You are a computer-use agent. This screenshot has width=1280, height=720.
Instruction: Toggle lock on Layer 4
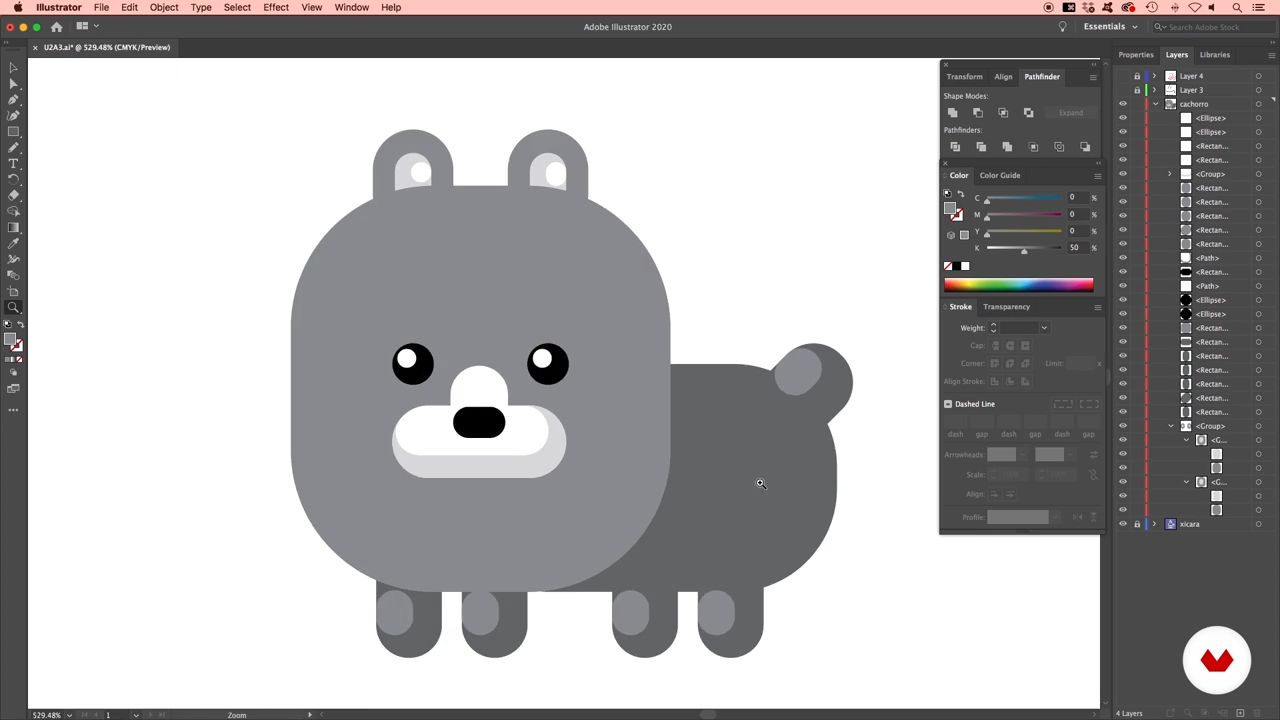tap(1136, 76)
